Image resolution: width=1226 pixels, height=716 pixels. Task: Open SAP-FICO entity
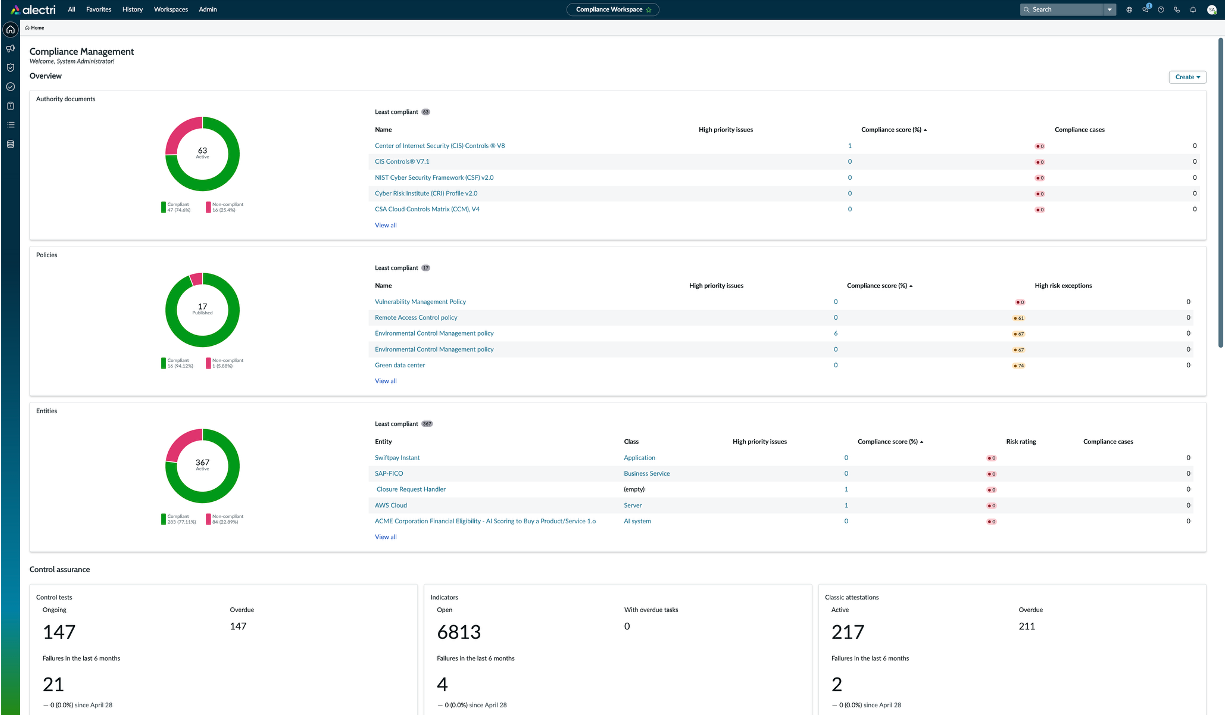pos(389,474)
